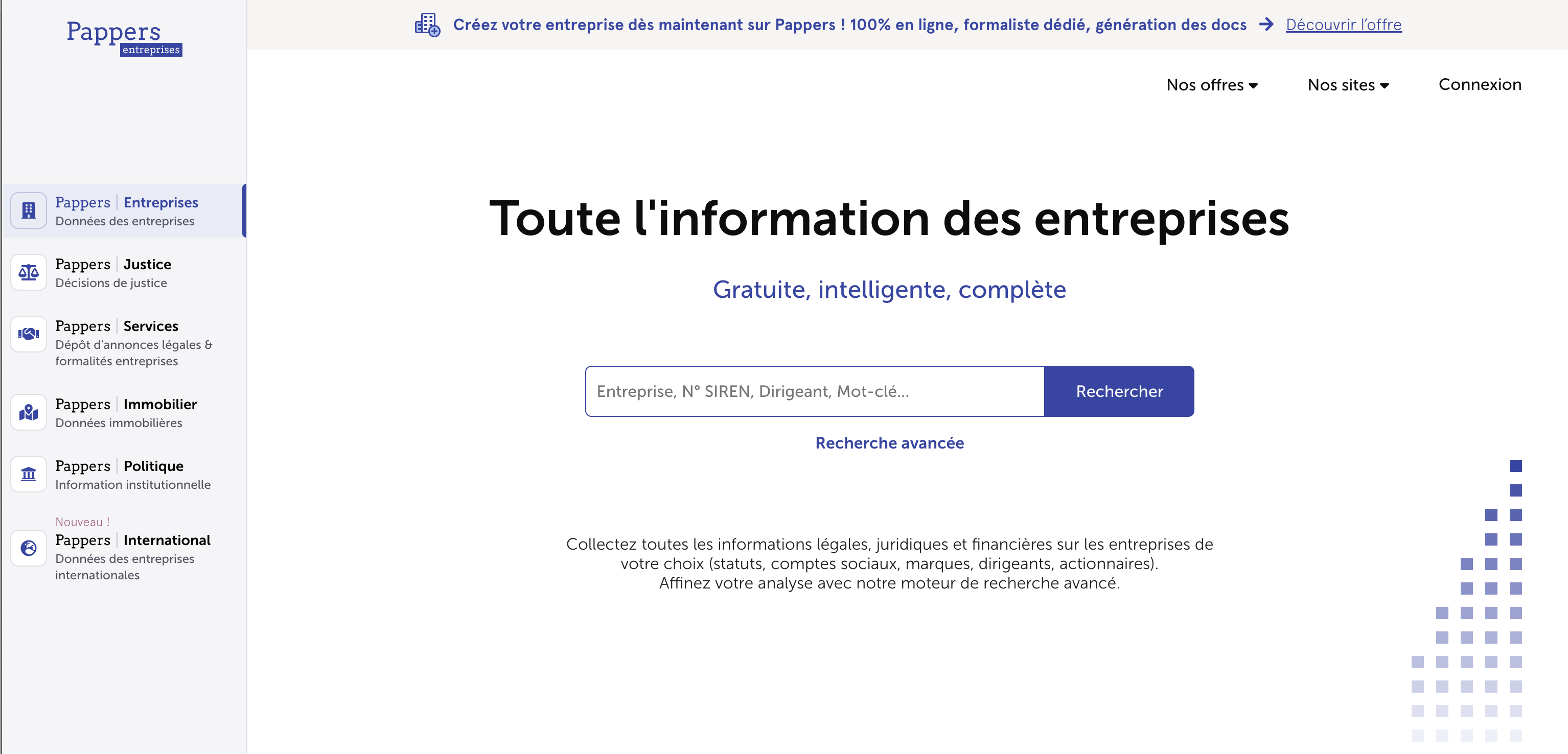The width and height of the screenshot is (1568, 754).
Task: Click text Dépôt d'annonces légales & formalités
Action: tap(134, 353)
